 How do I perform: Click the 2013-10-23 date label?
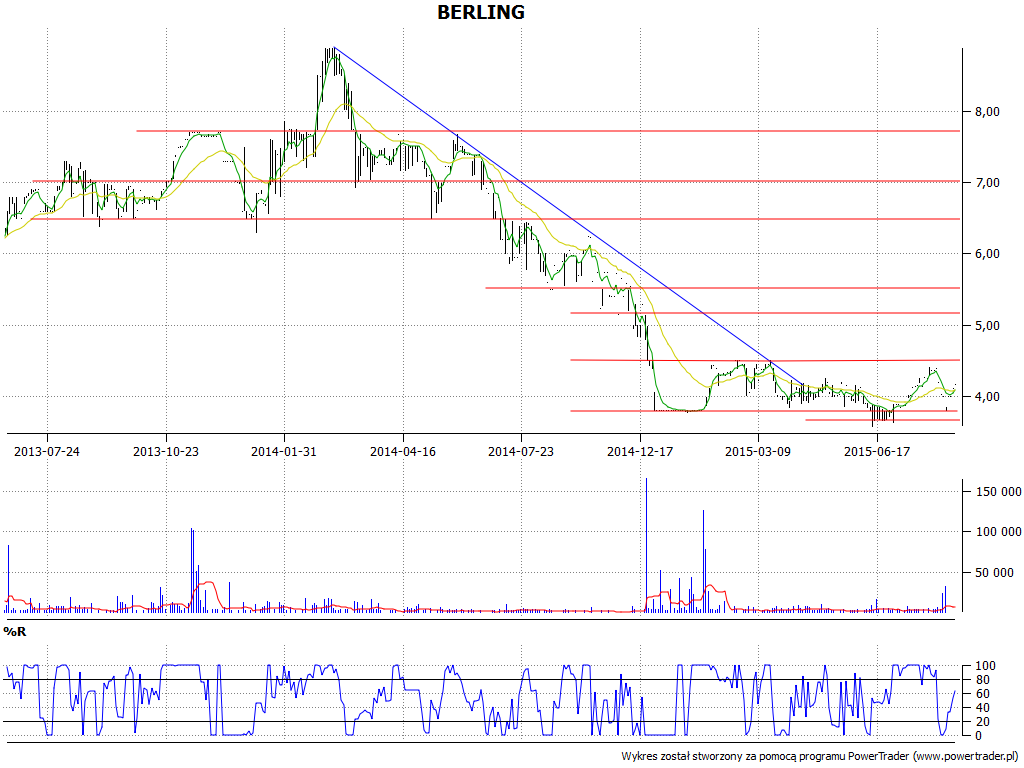(x=166, y=451)
